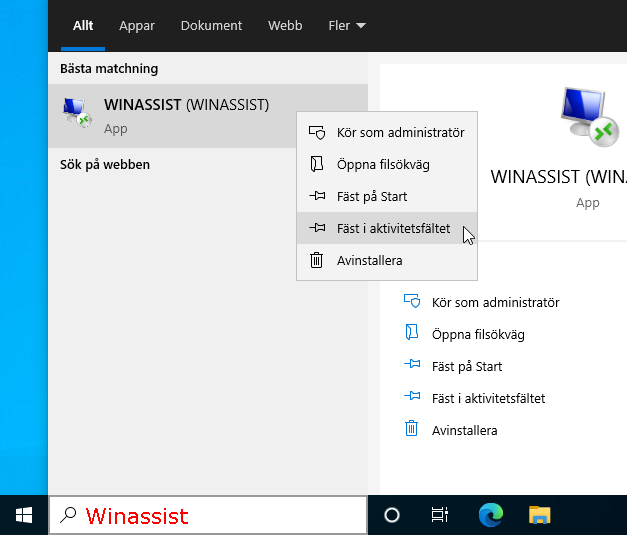Choose Avinstallera in context menu
Viewport: 627px width, 535px height.
pos(369,260)
